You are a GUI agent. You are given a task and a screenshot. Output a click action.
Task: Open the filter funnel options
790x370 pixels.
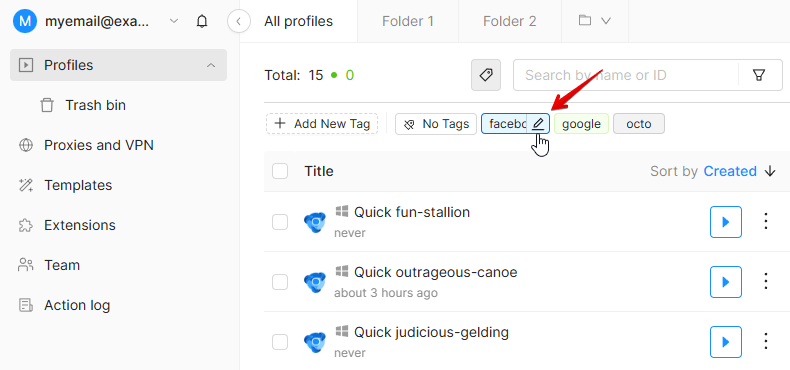pos(759,75)
